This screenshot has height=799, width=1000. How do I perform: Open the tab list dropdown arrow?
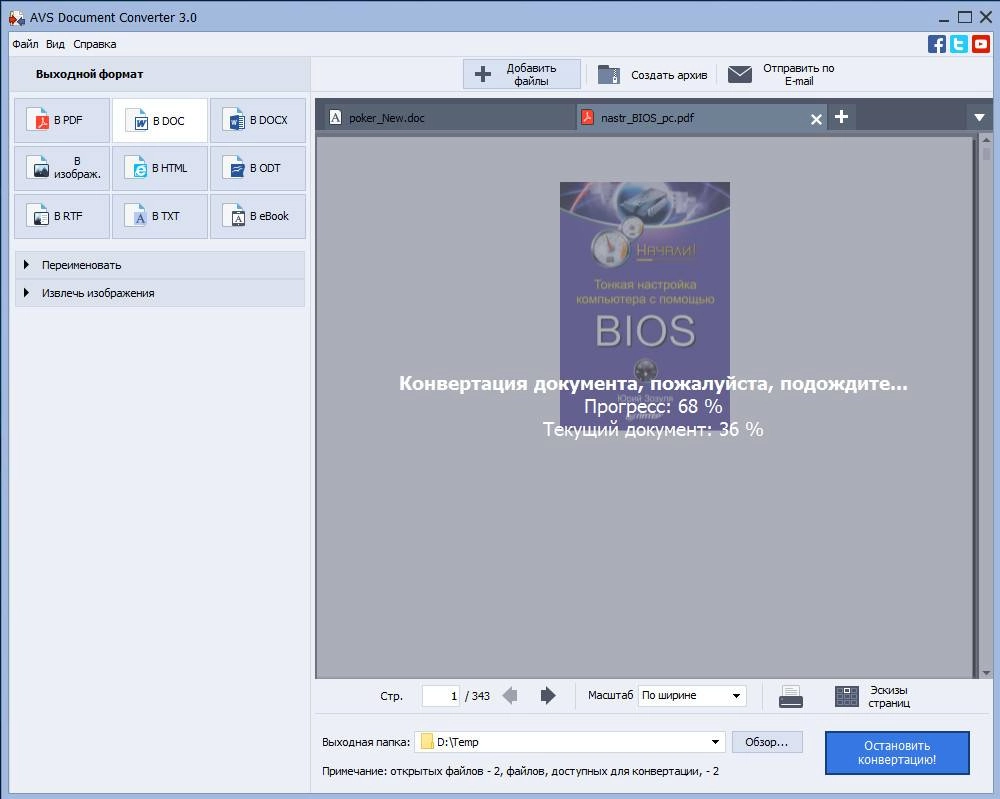980,117
